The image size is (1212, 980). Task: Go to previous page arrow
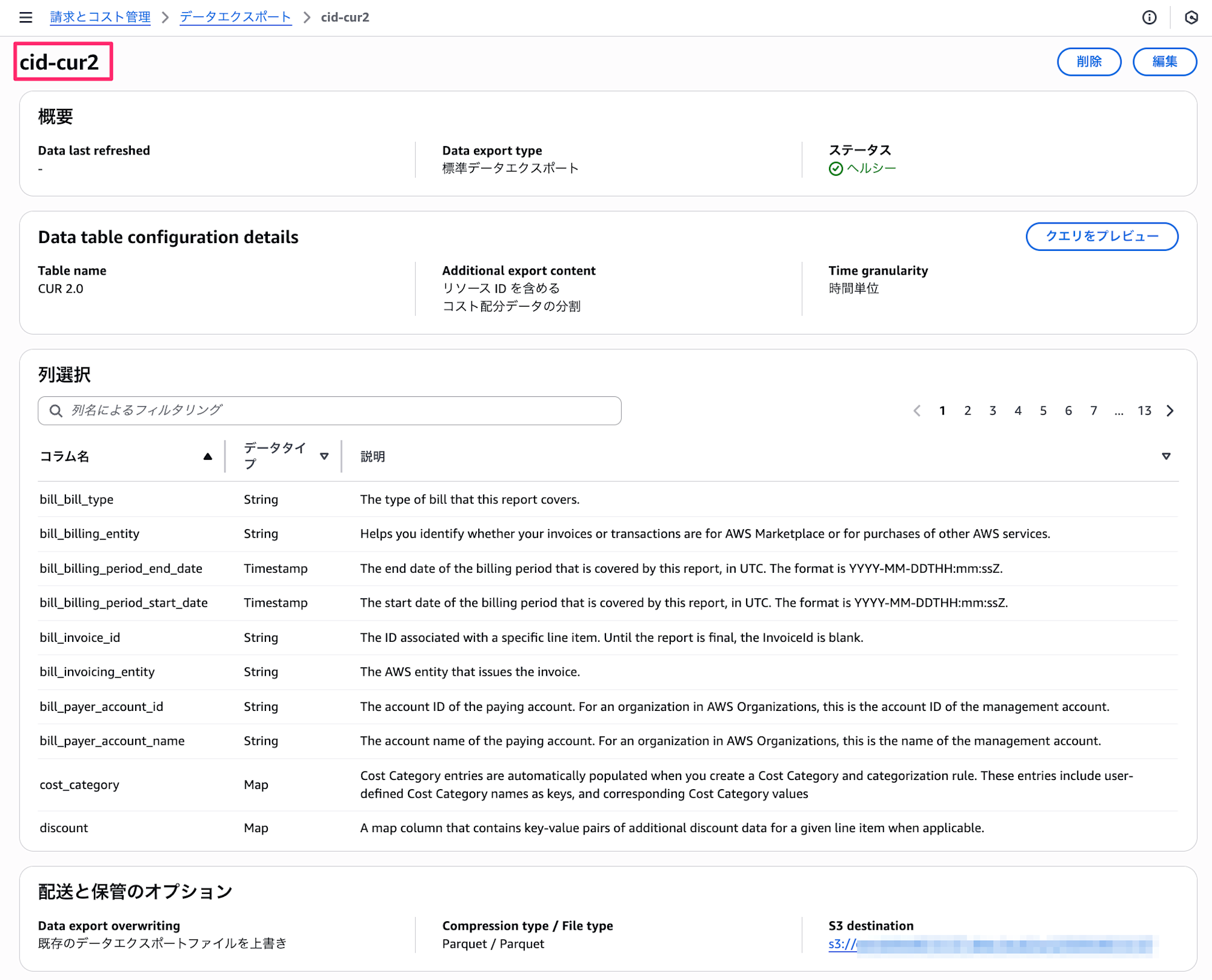[x=917, y=411]
